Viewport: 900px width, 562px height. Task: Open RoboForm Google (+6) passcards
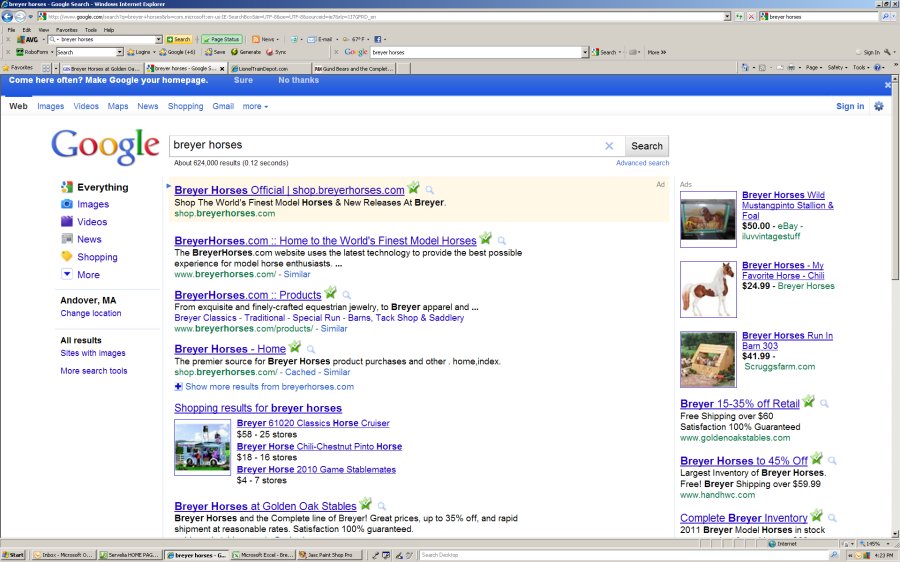pos(178,52)
